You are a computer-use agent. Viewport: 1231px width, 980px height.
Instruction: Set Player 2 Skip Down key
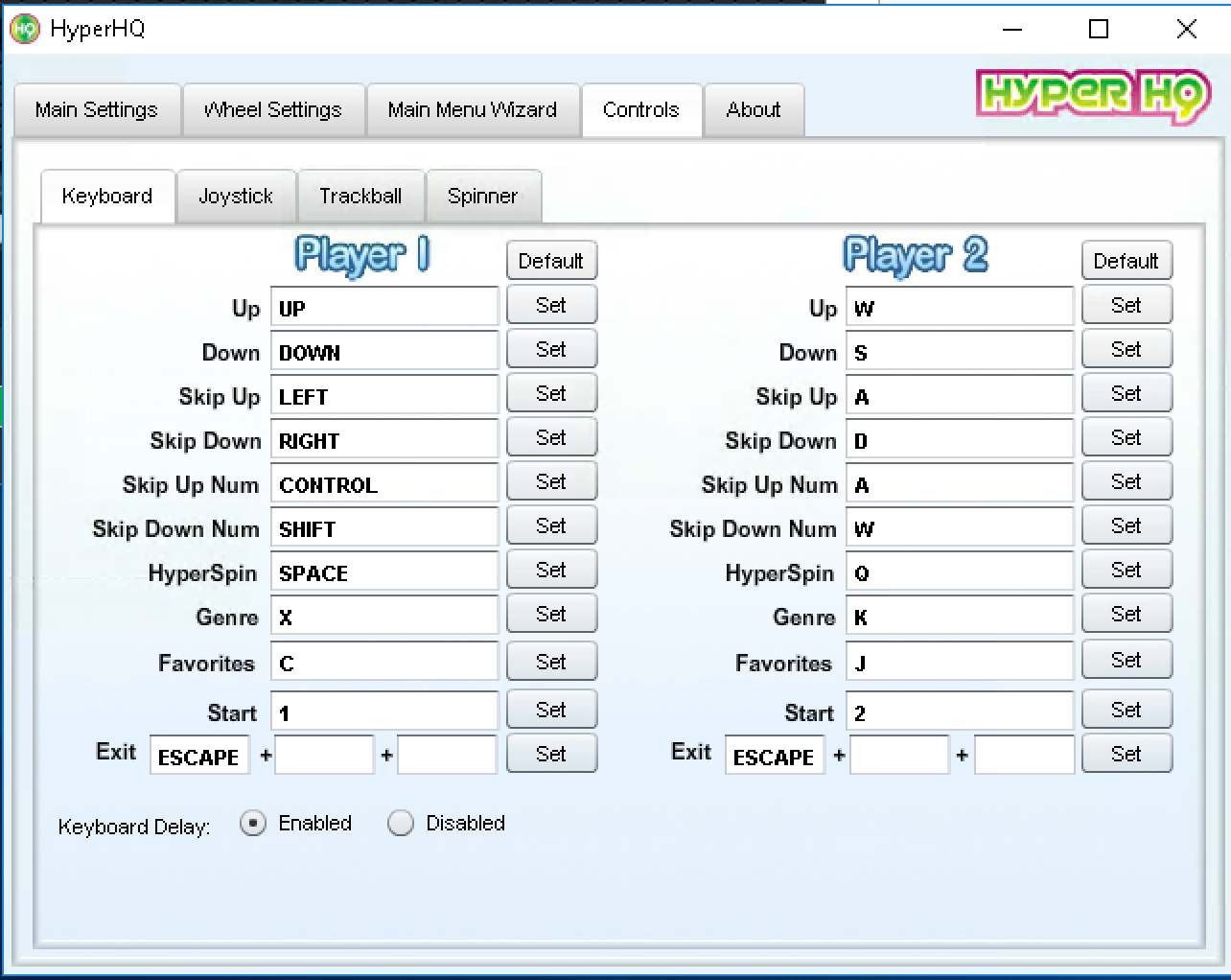coord(1126,437)
